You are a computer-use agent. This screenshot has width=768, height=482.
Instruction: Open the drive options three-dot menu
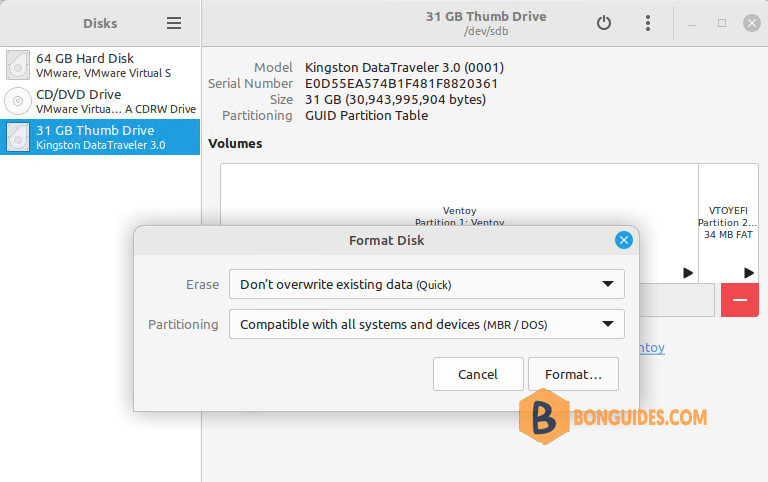point(648,23)
